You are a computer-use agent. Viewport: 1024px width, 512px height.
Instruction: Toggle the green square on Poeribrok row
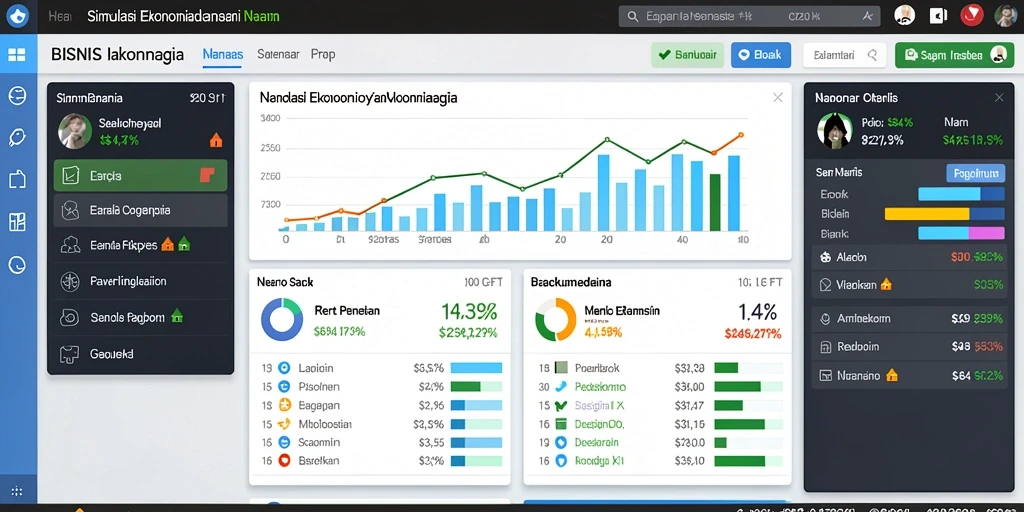[562, 368]
